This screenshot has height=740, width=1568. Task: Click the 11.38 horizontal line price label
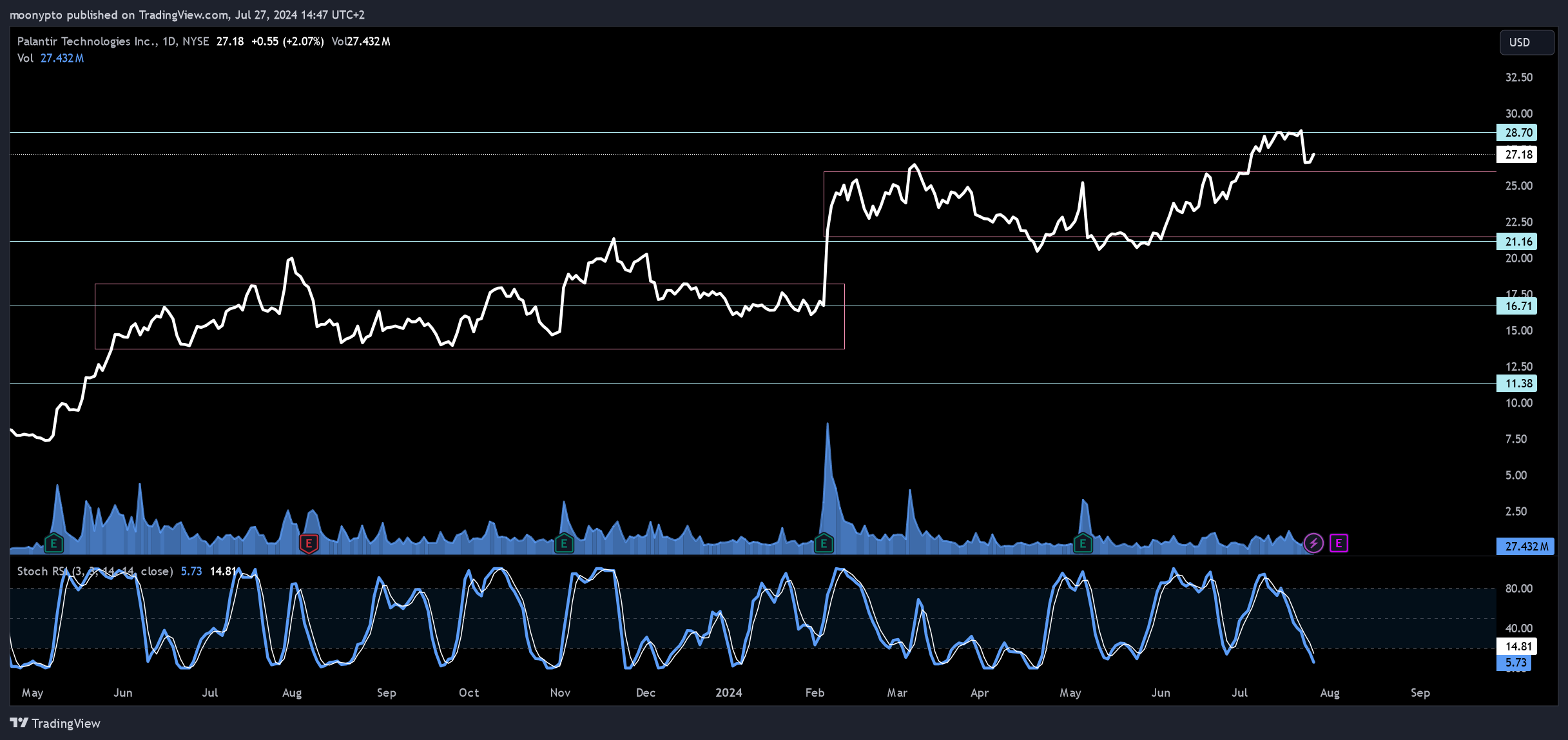click(x=1516, y=384)
